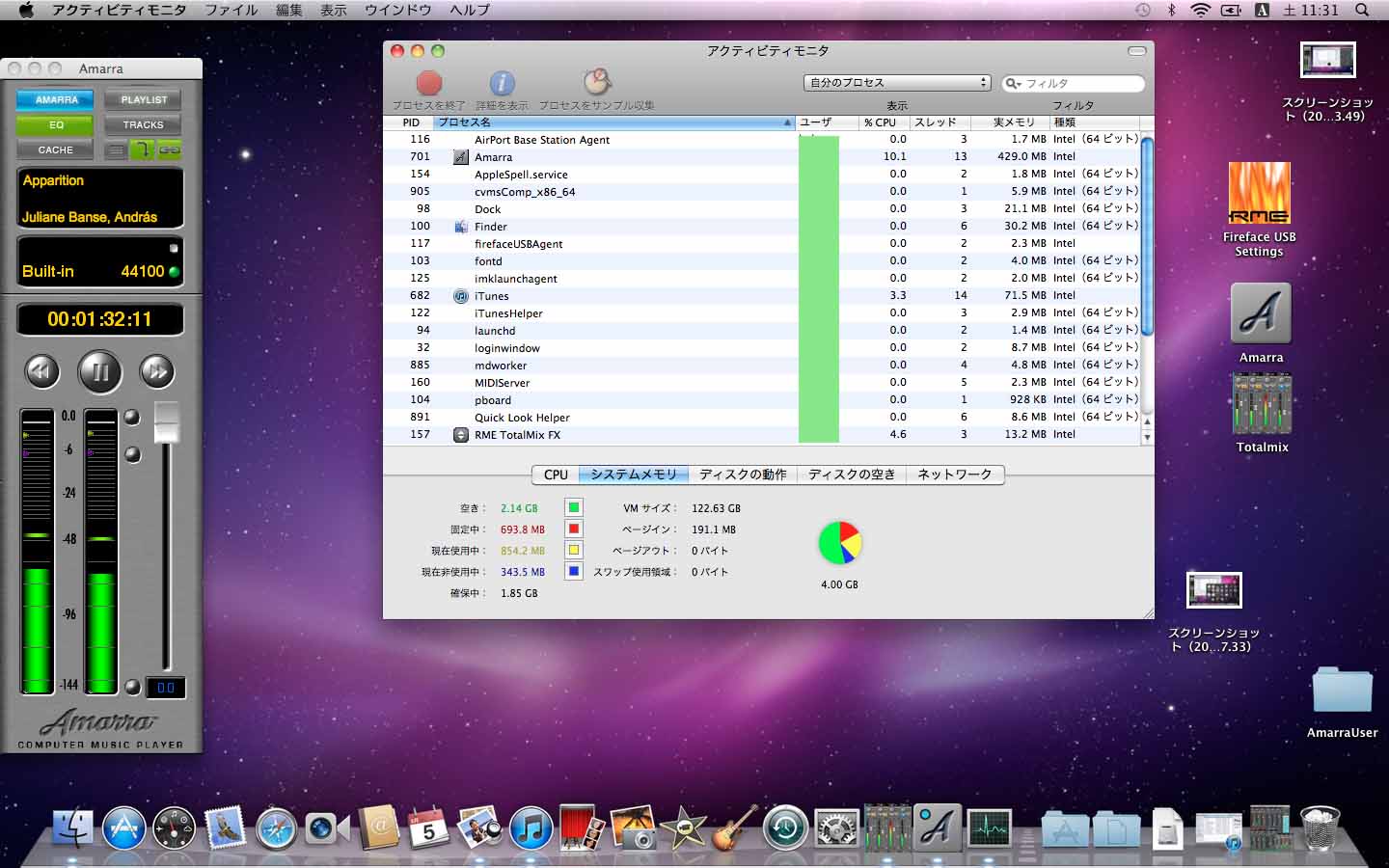Screen dimensions: 1389x868
Task: Skip forward with Amarra fast-forward button
Action: tap(156, 371)
